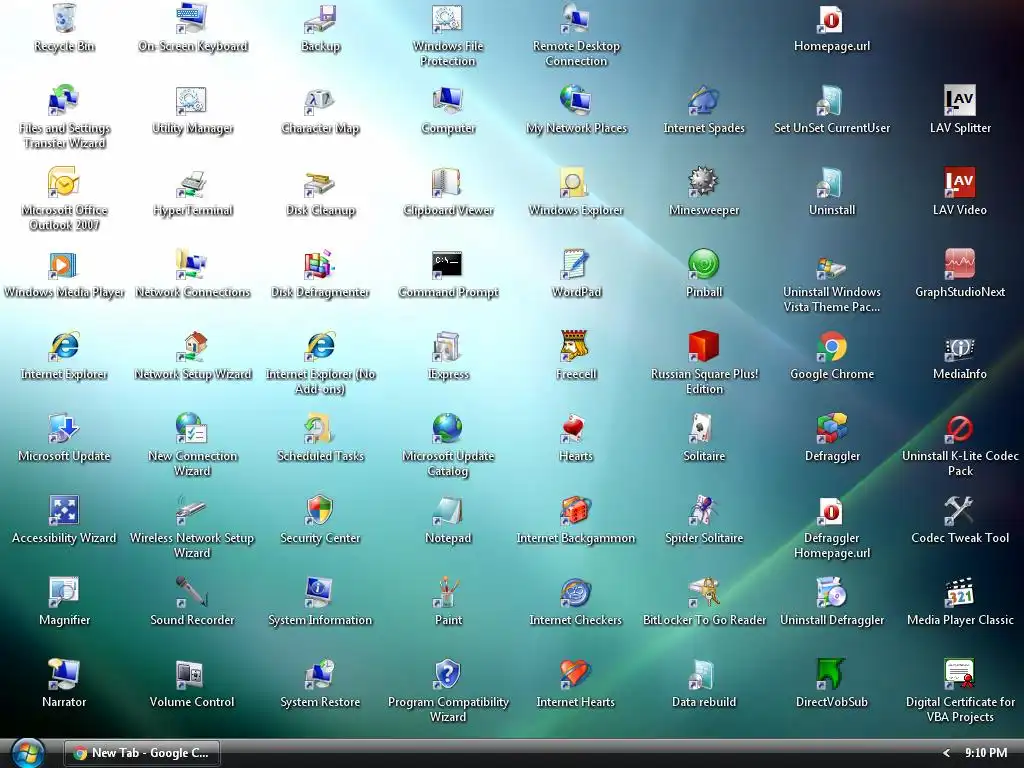1024x768 pixels.
Task: Select New Connection Wizard icon
Action: pos(192,428)
